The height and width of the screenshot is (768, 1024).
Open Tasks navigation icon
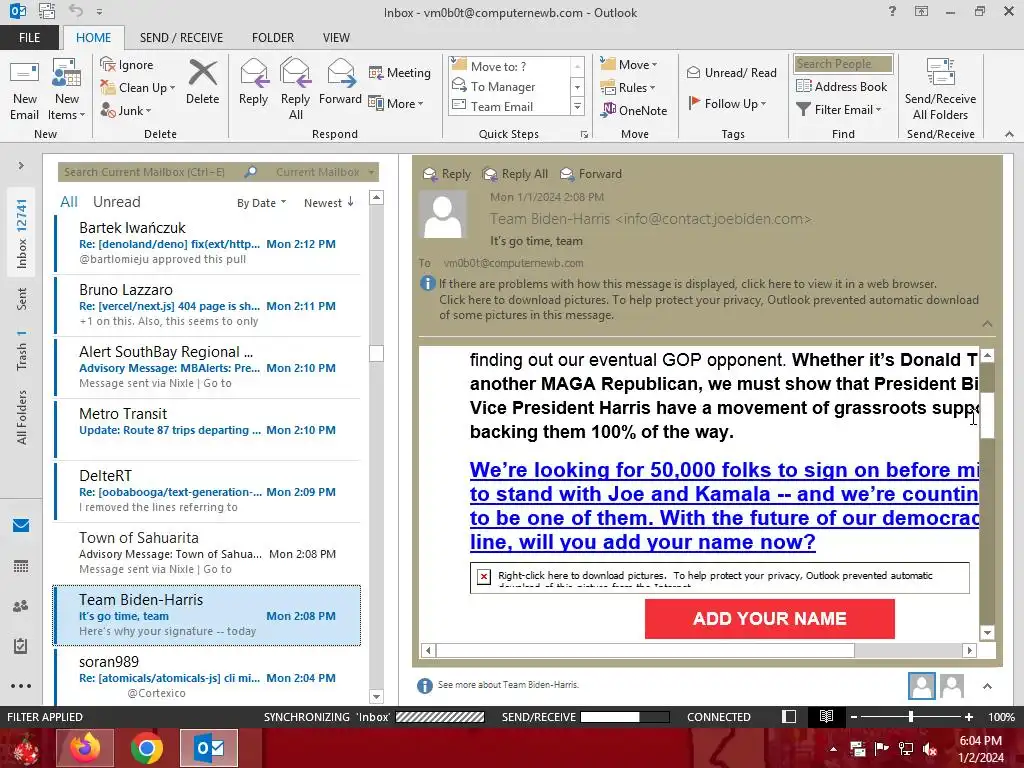point(21,646)
